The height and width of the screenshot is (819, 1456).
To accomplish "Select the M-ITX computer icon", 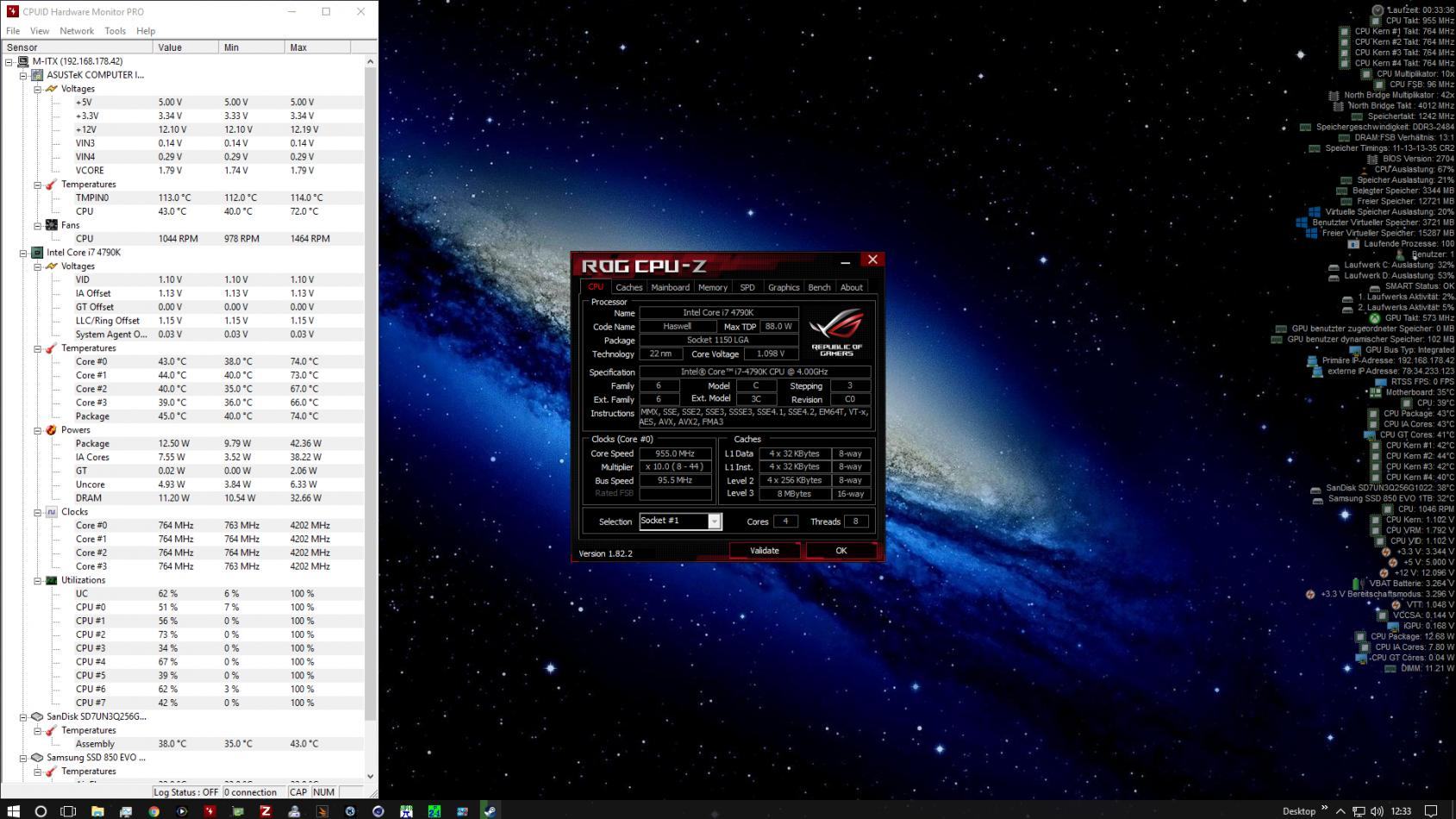I will coord(23,61).
